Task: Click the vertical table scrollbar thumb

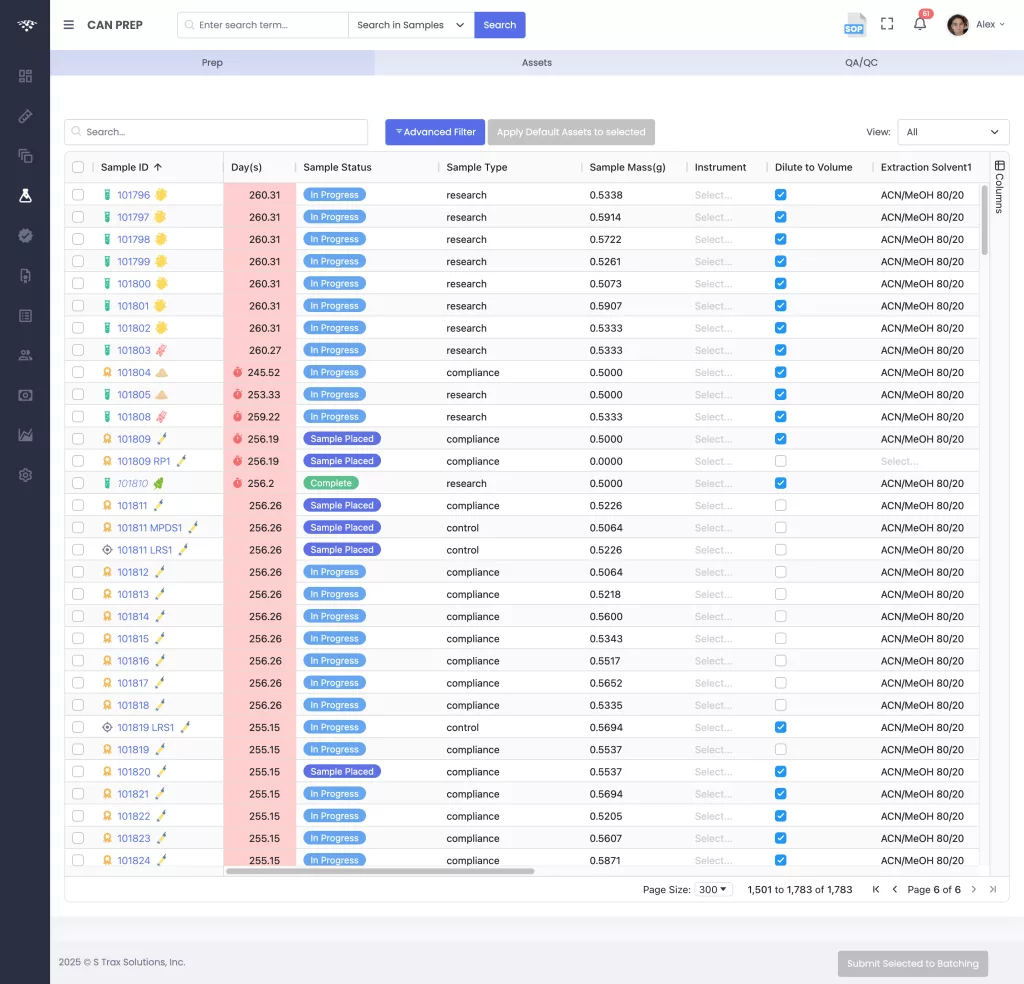Action: pyautogui.click(x=984, y=220)
